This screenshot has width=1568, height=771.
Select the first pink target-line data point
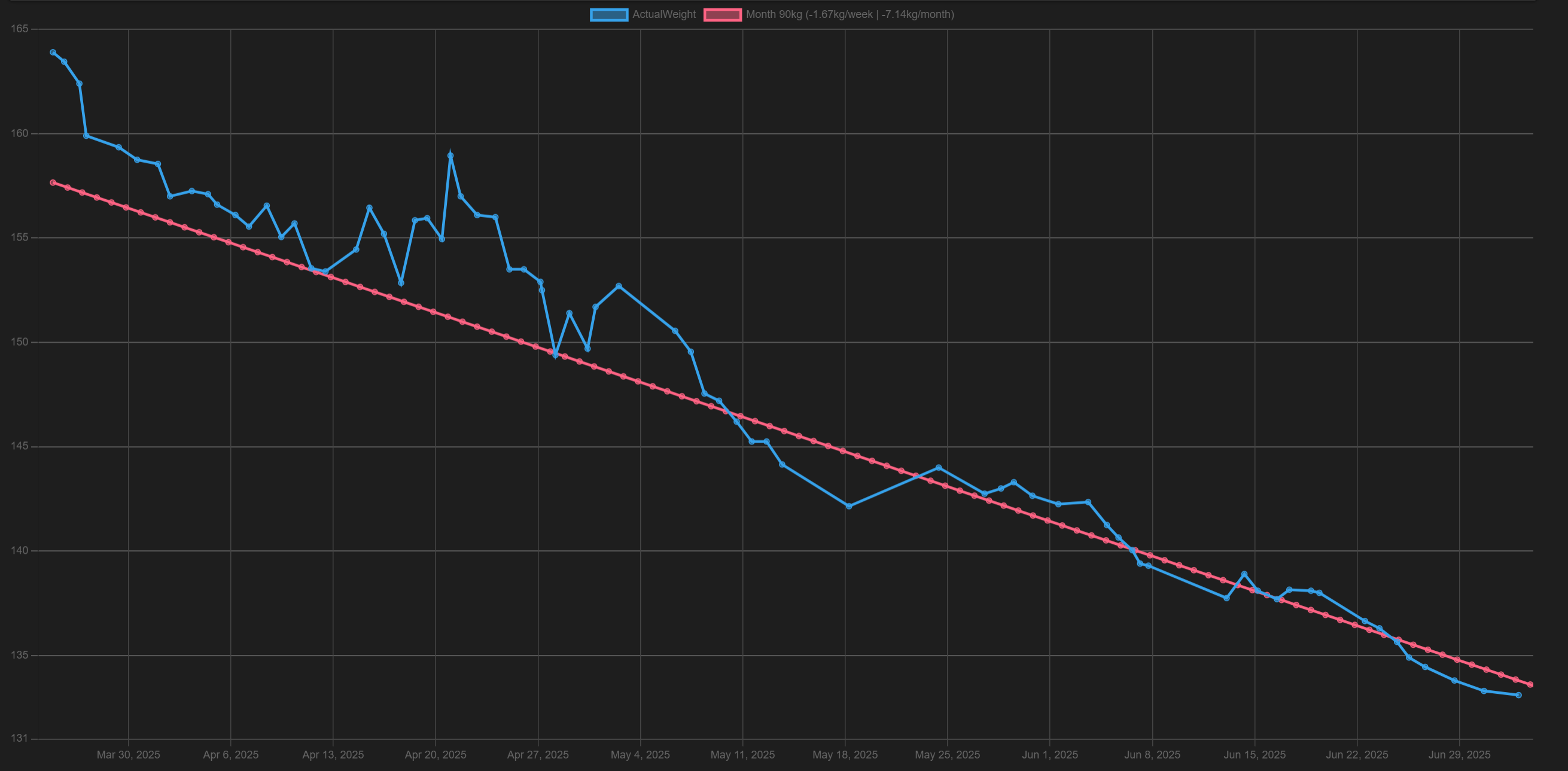pyautogui.click(x=53, y=182)
